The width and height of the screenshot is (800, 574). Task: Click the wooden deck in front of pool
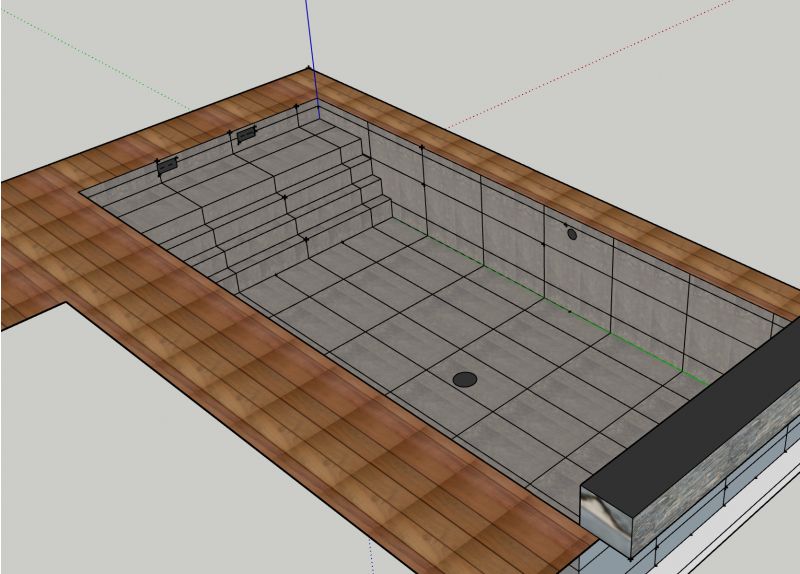pos(300,430)
